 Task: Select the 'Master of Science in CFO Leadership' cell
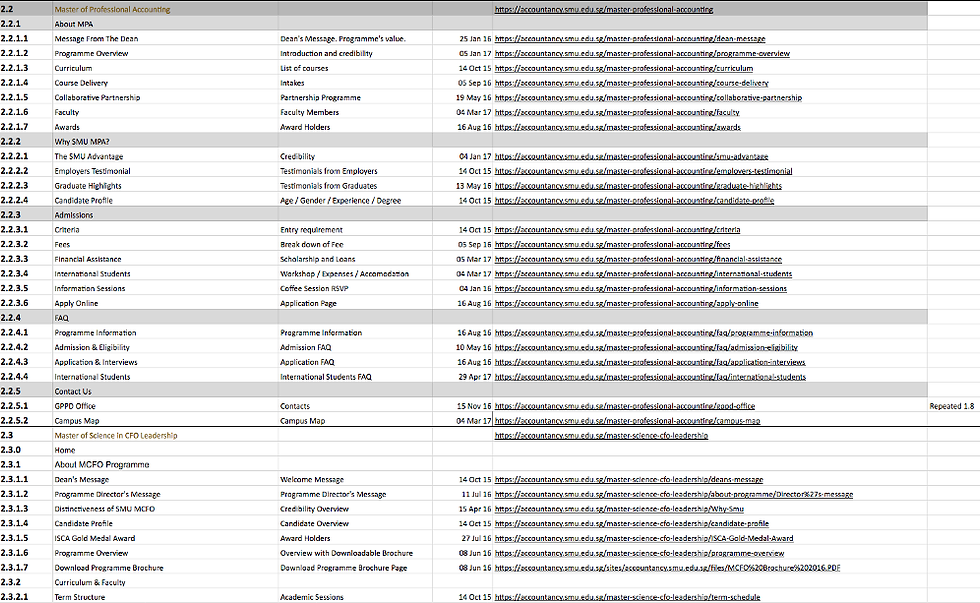click(165, 436)
